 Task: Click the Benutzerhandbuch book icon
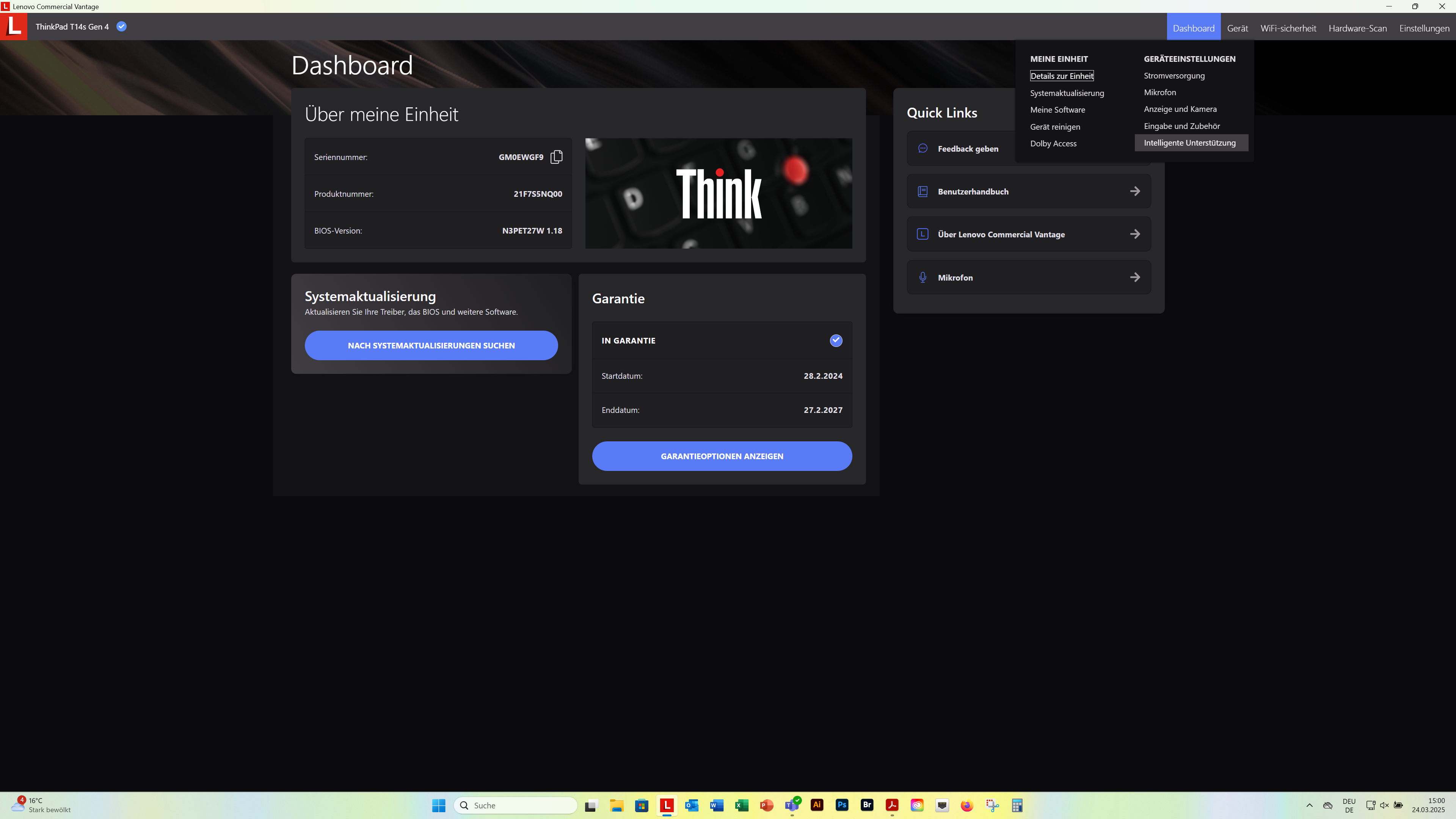923,191
